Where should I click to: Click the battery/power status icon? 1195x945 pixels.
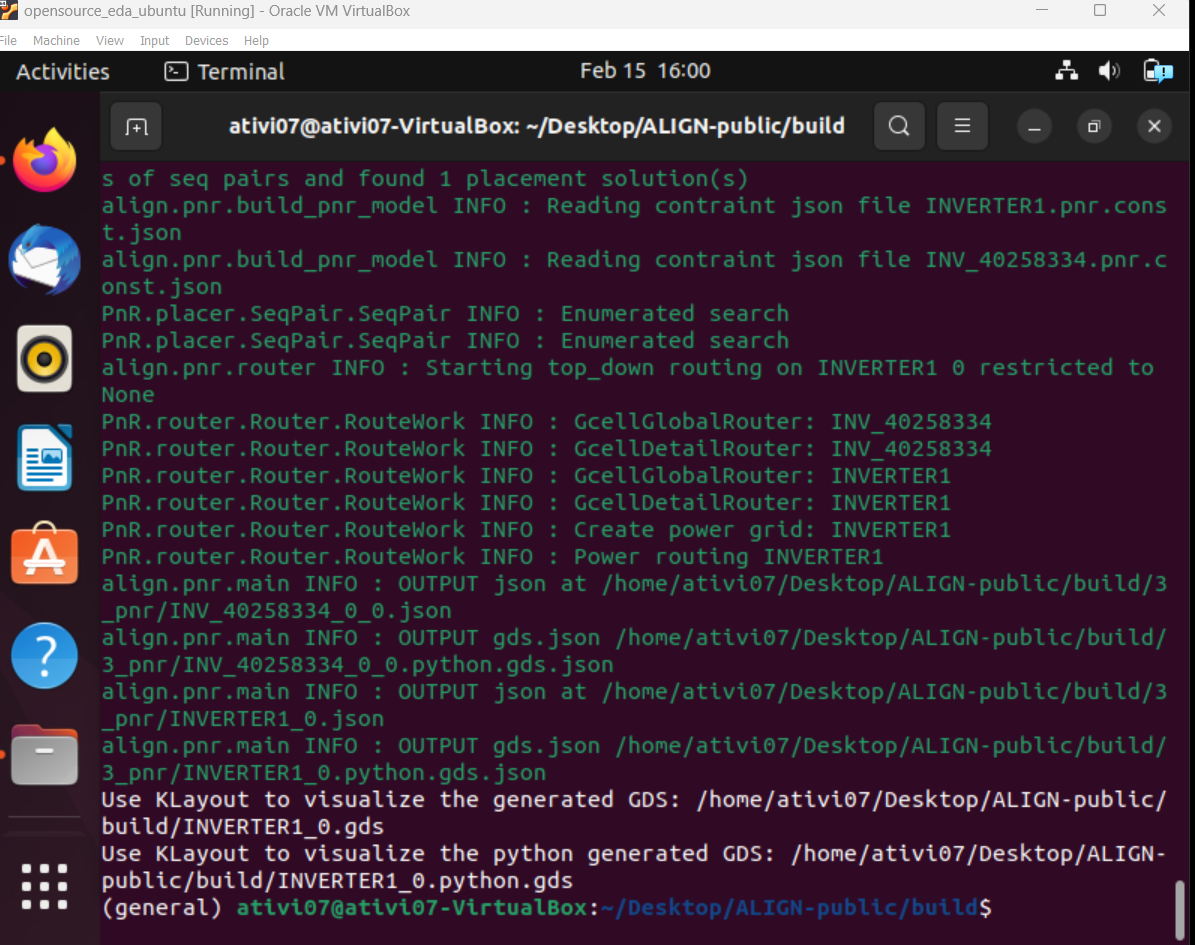(1158, 71)
